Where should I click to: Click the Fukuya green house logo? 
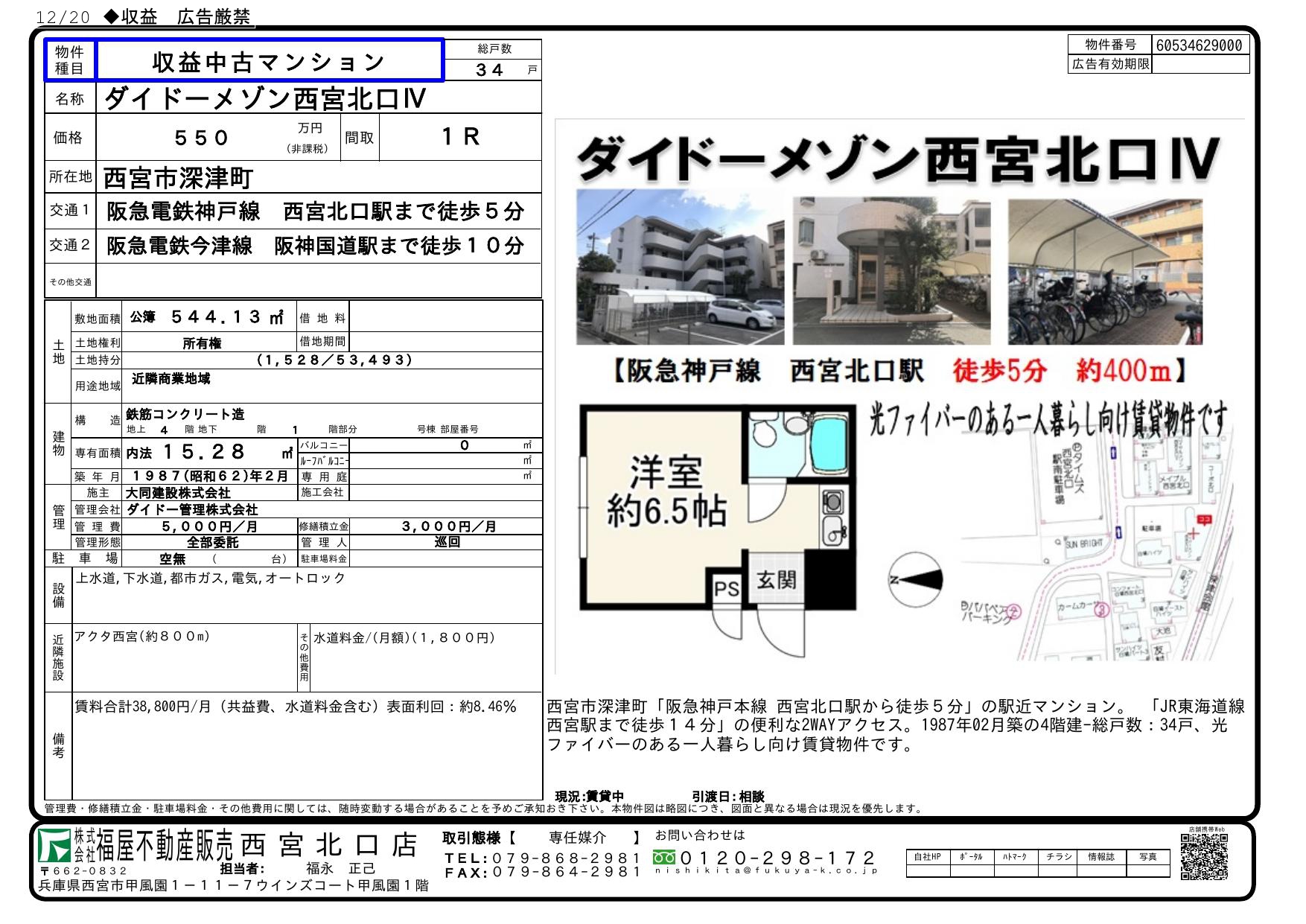click(55, 846)
